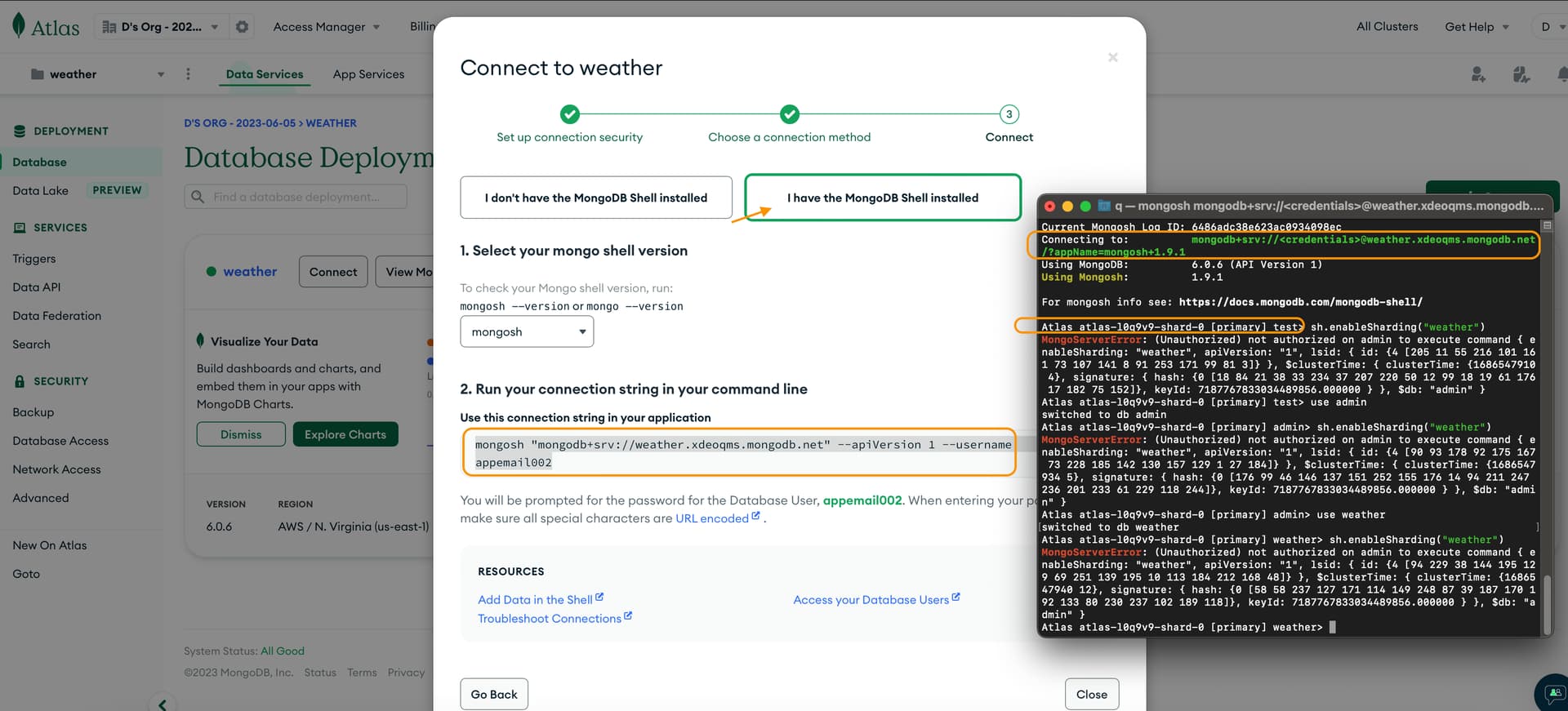Click the folder icon in terminal title bar
Viewport: 1568px width, 711px height.
[x=1104, y=206]
